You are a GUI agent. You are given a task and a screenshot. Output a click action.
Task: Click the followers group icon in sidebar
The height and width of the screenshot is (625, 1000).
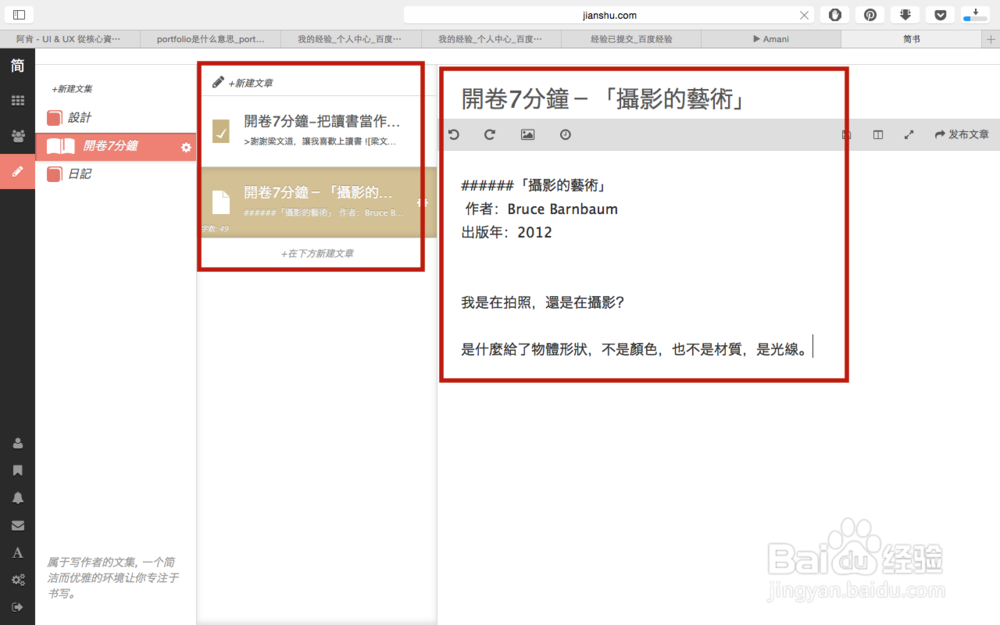click(17, 136)
